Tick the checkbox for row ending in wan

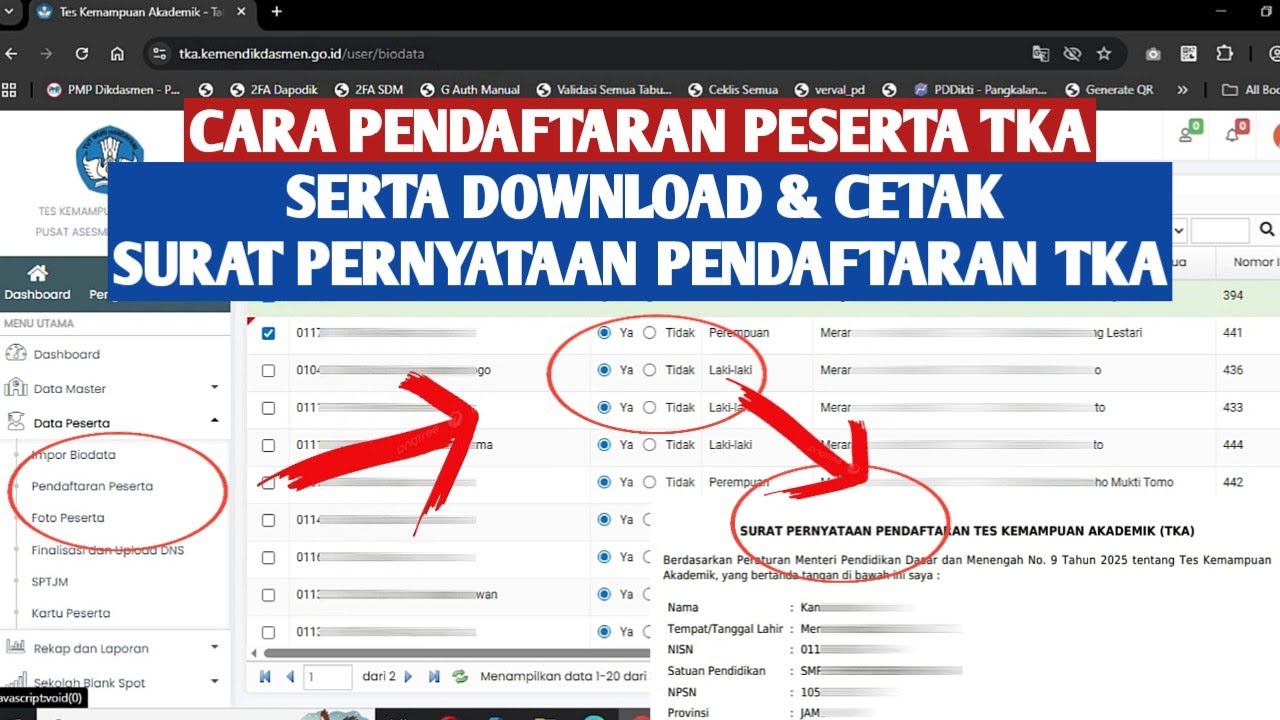pyautogui.click(x=268, y=595)
